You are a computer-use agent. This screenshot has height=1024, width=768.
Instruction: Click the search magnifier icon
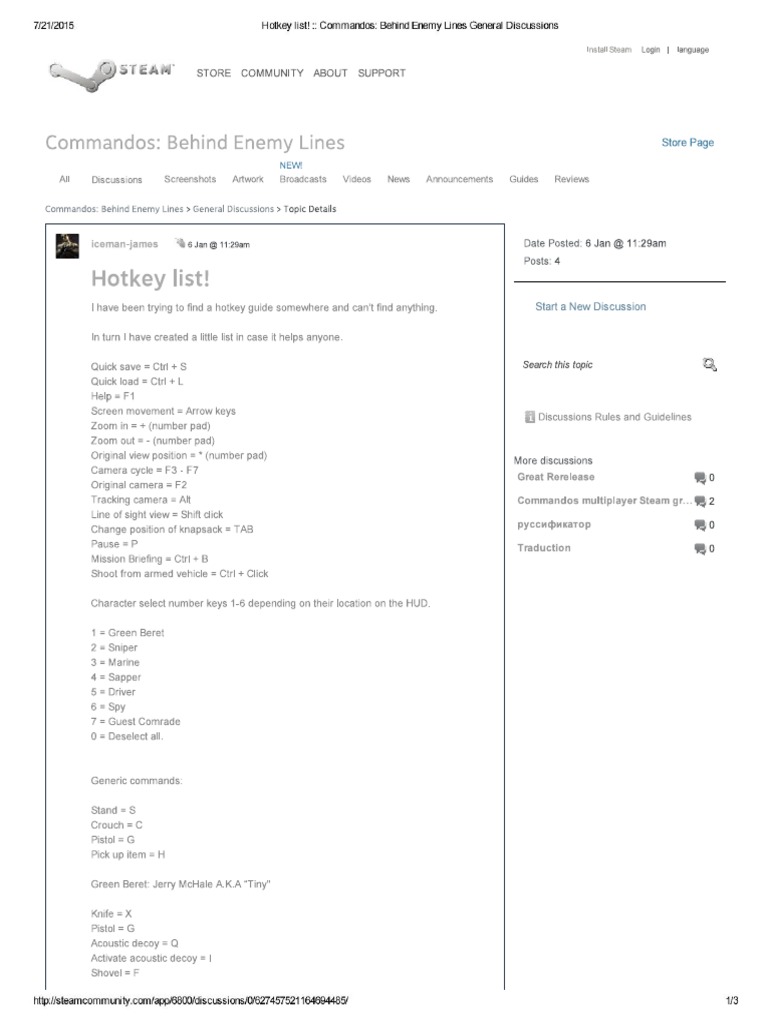coord(709,365)
